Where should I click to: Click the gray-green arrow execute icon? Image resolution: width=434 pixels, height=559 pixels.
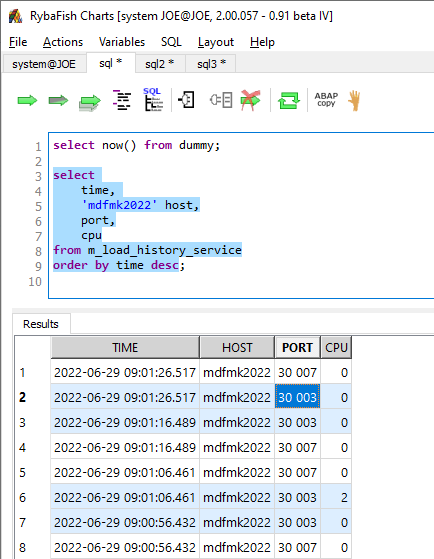(x=58, y=101)
